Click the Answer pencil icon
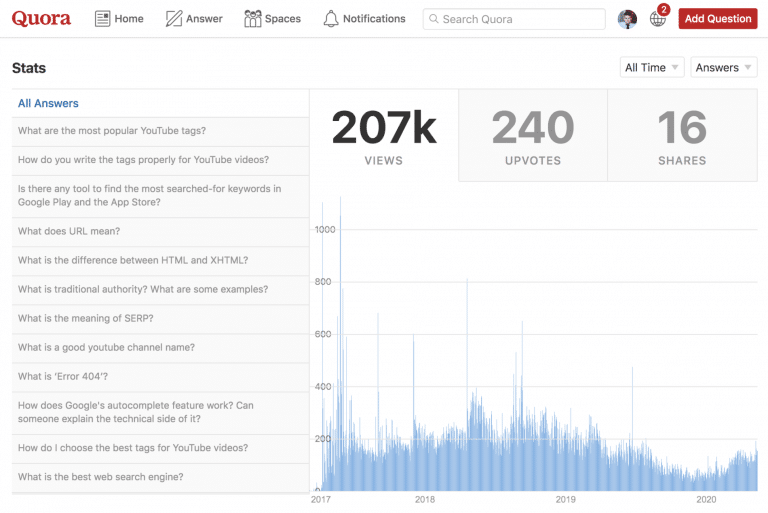Image resolution: width=768 pixels, height=513 pixels. 173,19
